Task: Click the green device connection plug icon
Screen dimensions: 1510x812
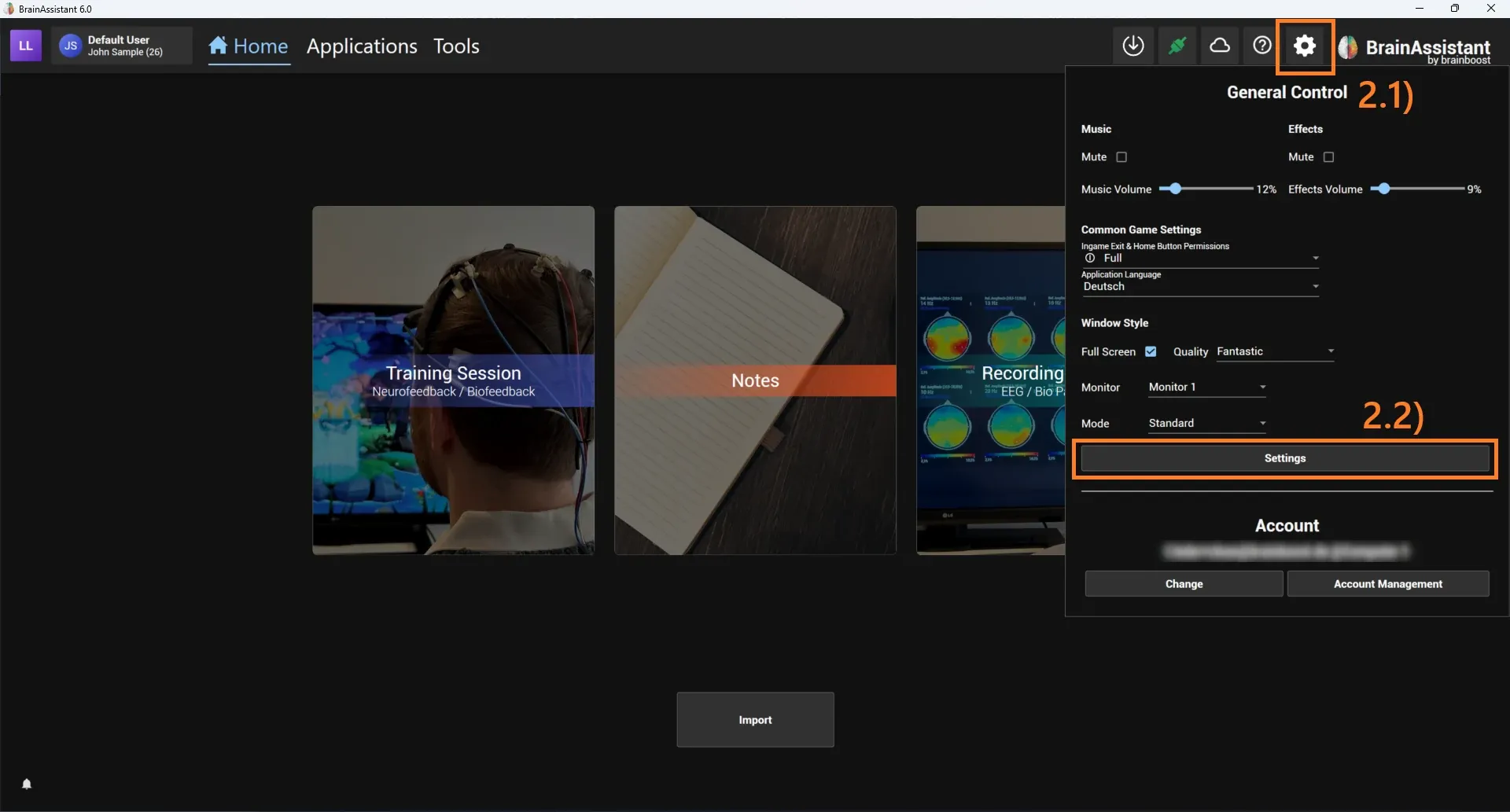Action: 1177,46
